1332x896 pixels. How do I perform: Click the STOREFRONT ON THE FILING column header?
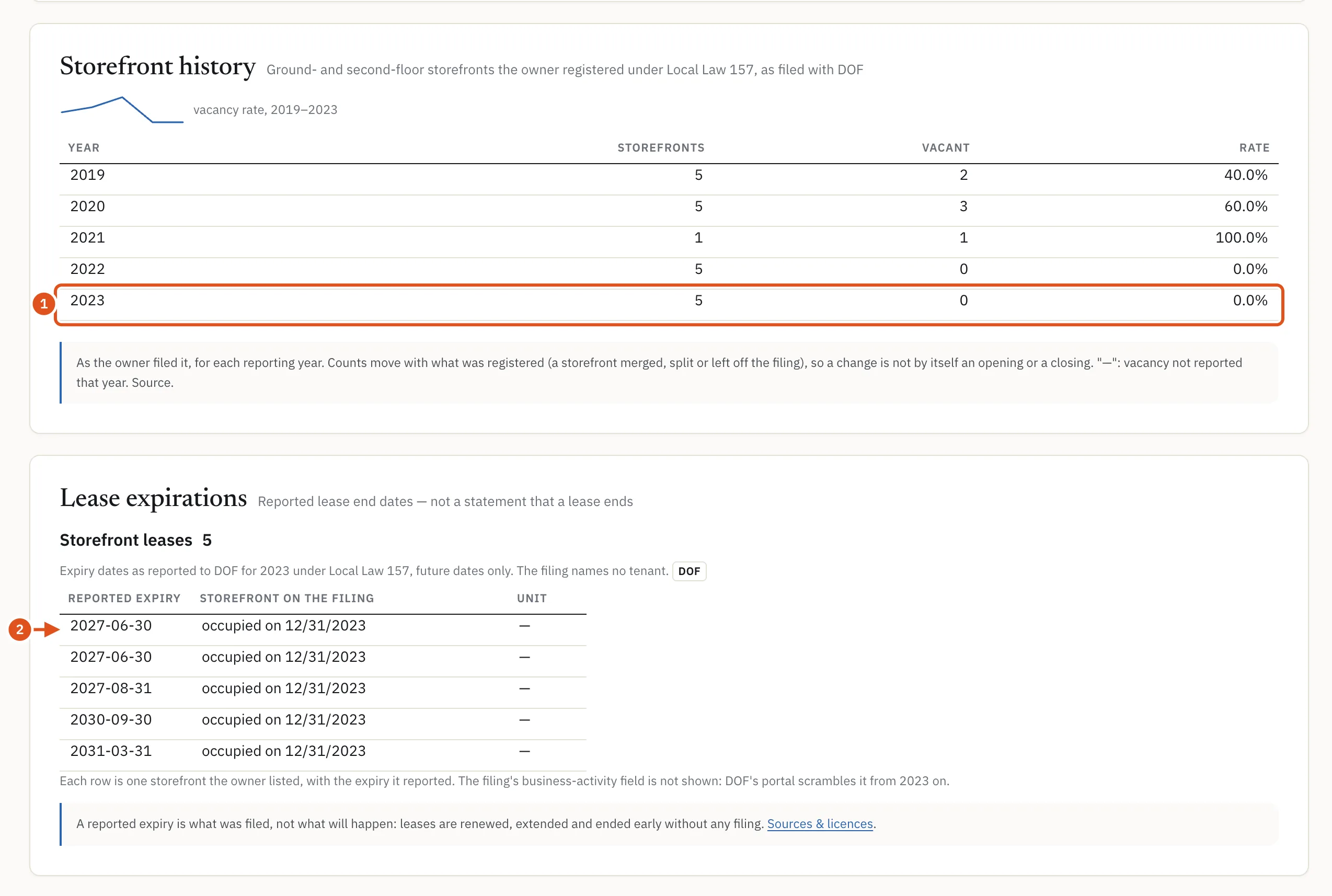(x=287, y=598)
